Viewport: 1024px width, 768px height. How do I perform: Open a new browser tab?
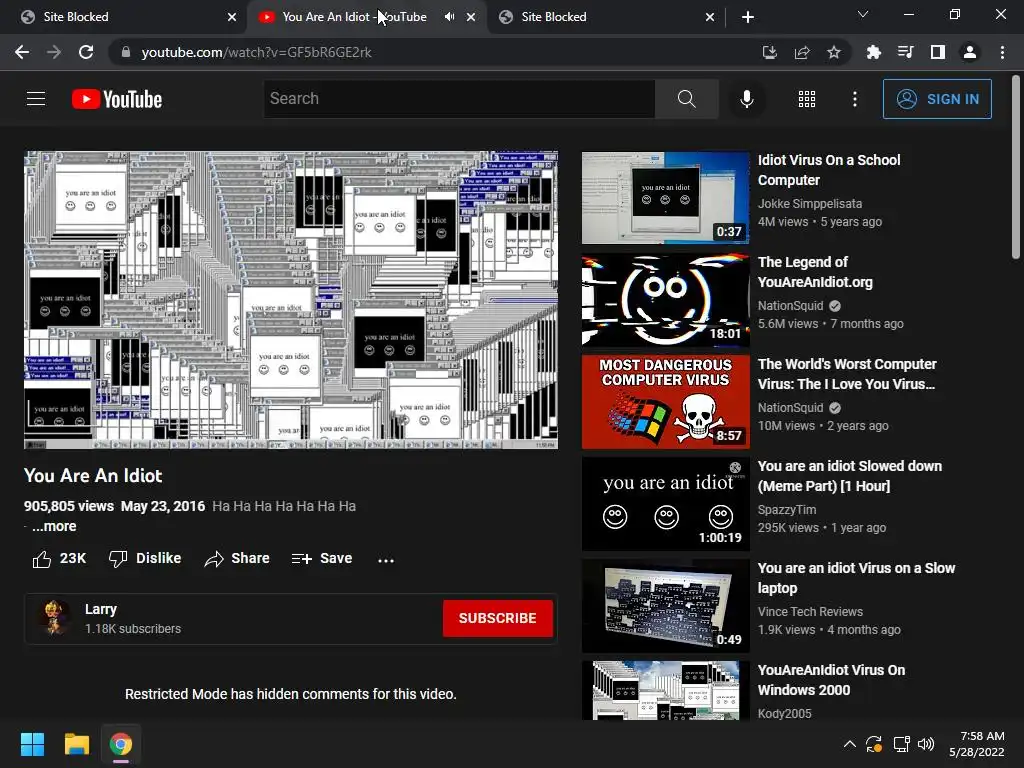point(748,17)
